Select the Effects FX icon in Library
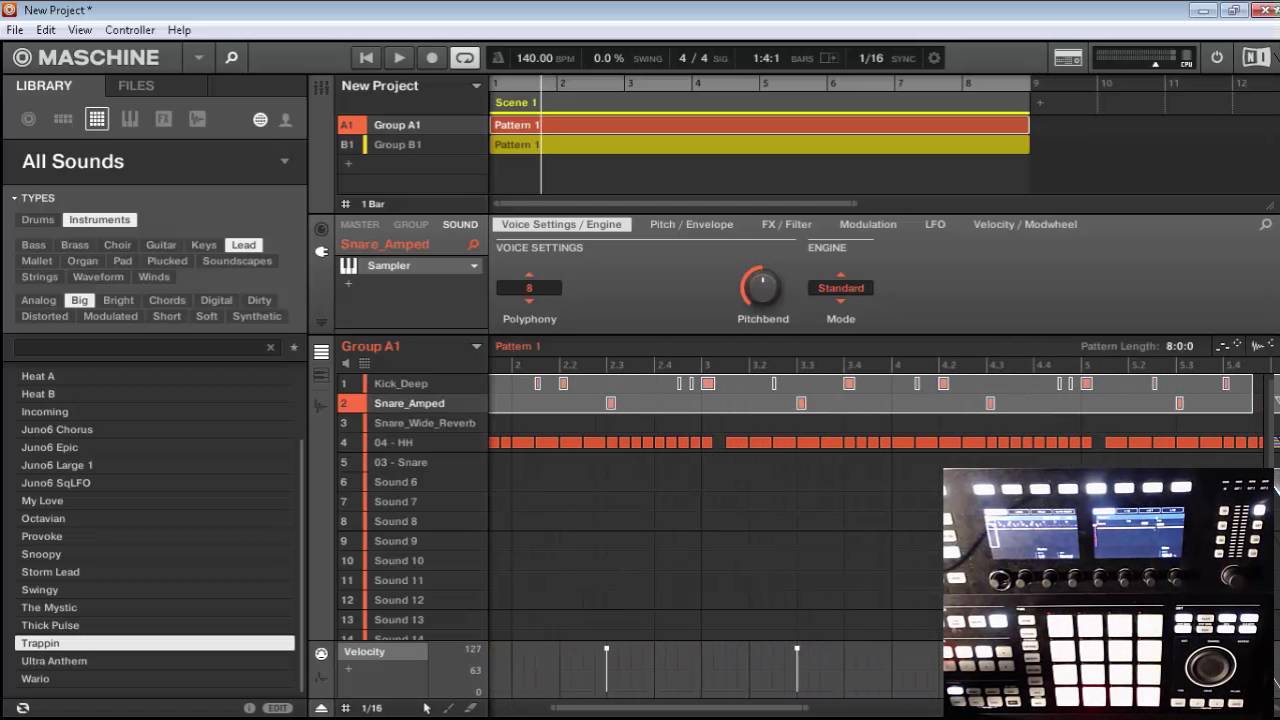This screenshot has height=720, width=1280. click(164, 119)
